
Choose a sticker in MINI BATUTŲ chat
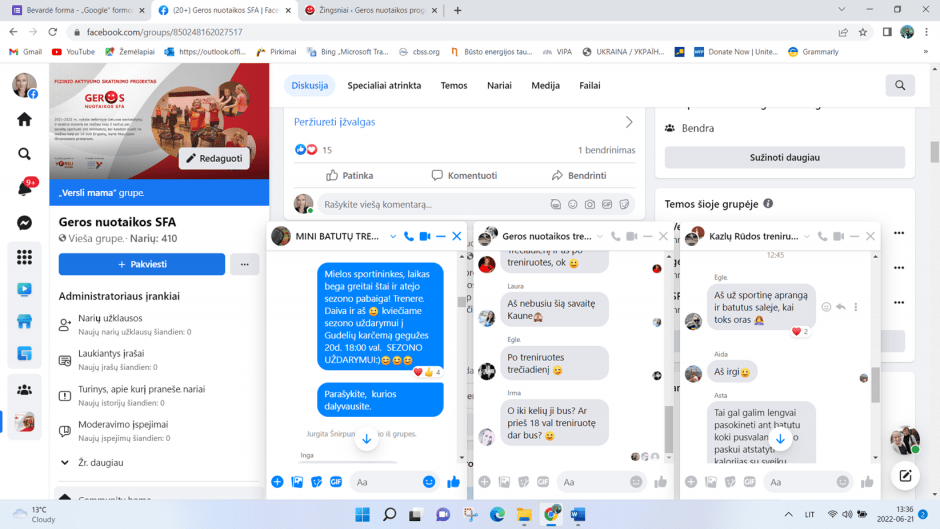[x=317, y=482]
